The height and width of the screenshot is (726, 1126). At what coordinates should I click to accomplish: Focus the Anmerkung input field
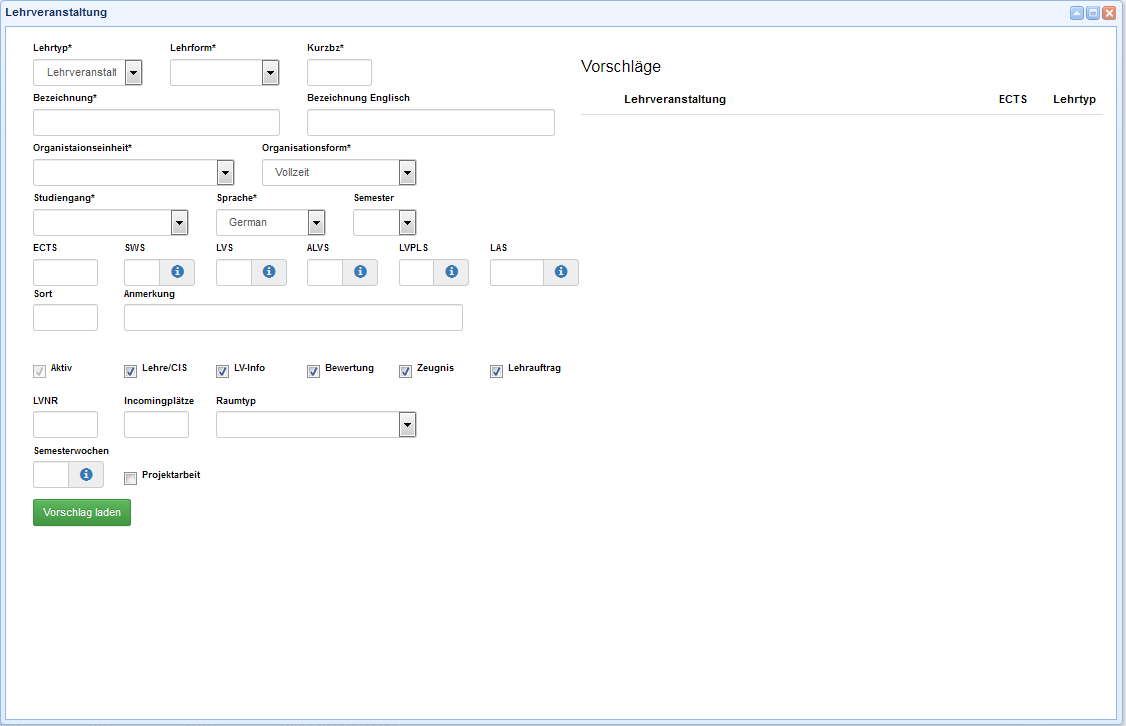tap(293, 317)
